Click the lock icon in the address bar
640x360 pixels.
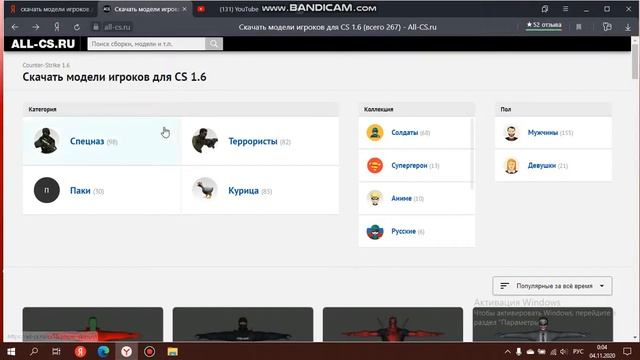(x=96, y=27)
